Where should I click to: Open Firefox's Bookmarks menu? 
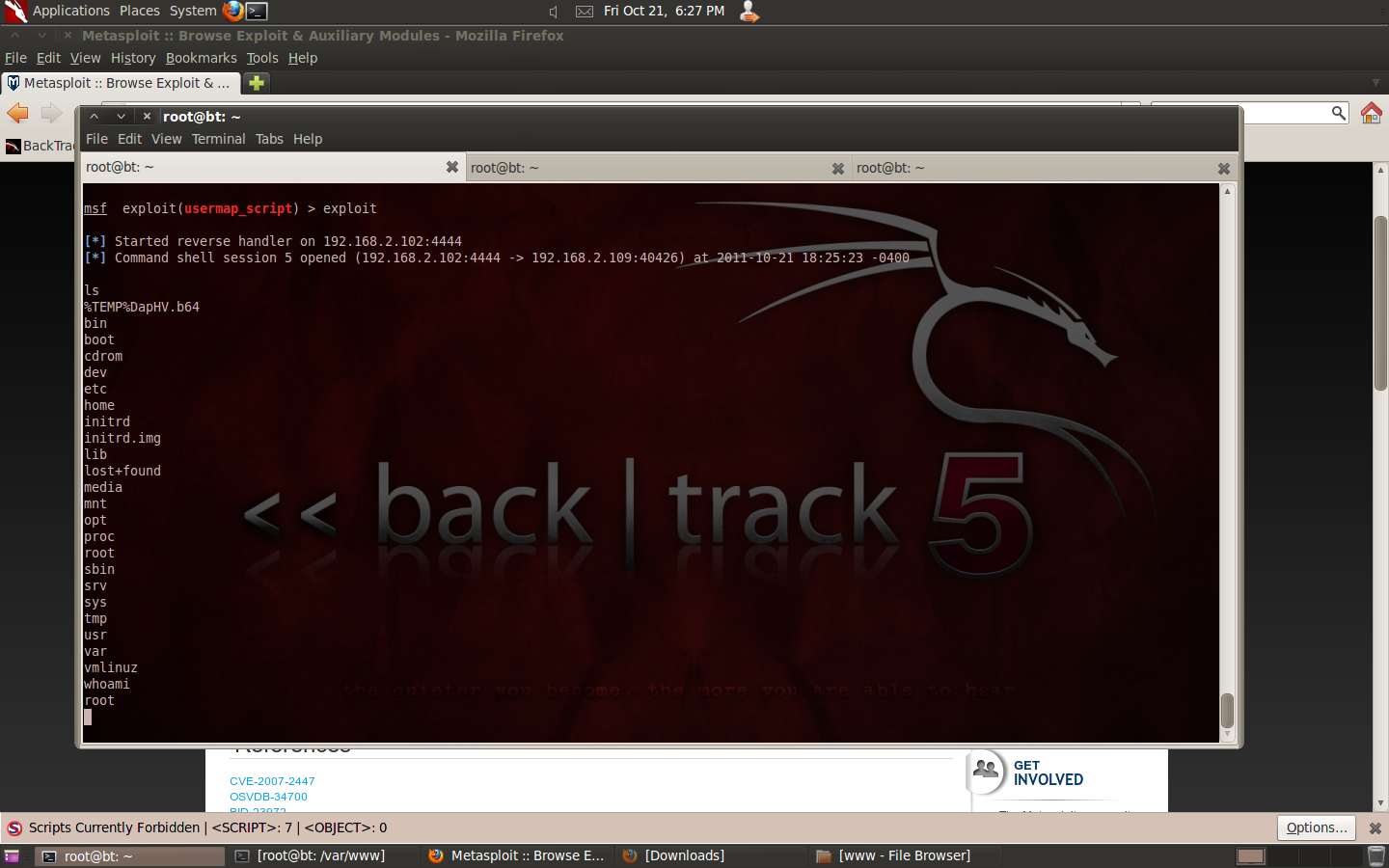[x=201, y=58]
